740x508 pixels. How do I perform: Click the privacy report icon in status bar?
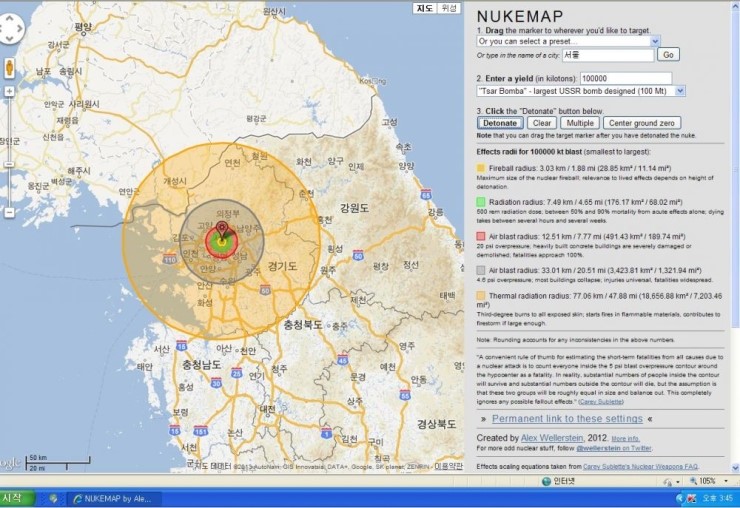[668, 482]
